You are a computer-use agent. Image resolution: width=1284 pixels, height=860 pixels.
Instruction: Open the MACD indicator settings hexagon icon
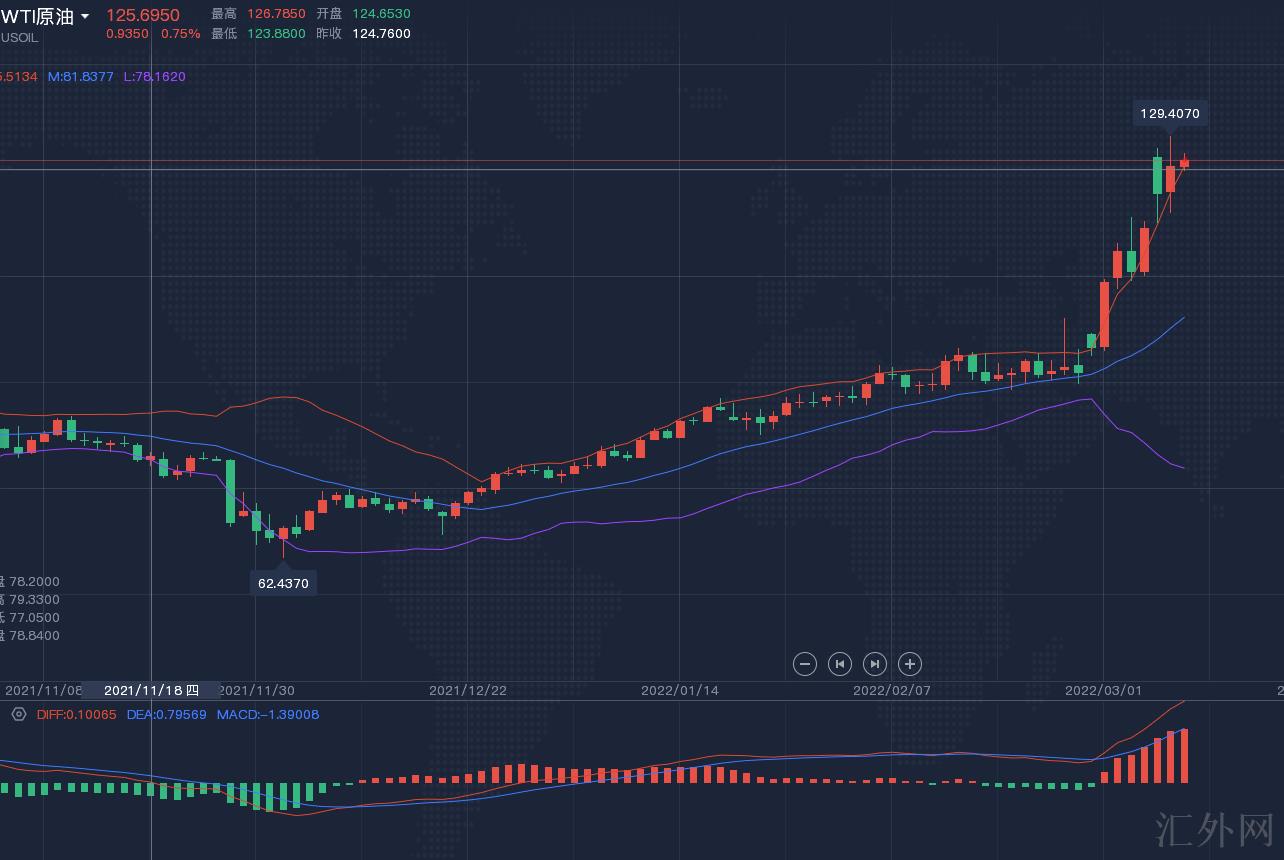point(18,714)
